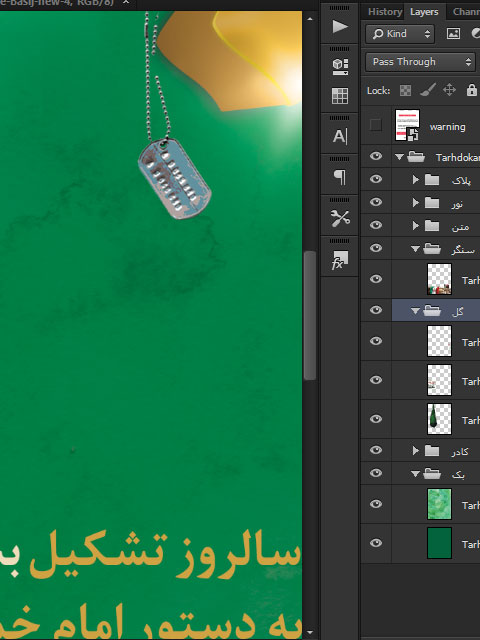The width and height of the screenshot is (480, 640).
Task: Open the Swatches grid panel icon
Action: 340,96
